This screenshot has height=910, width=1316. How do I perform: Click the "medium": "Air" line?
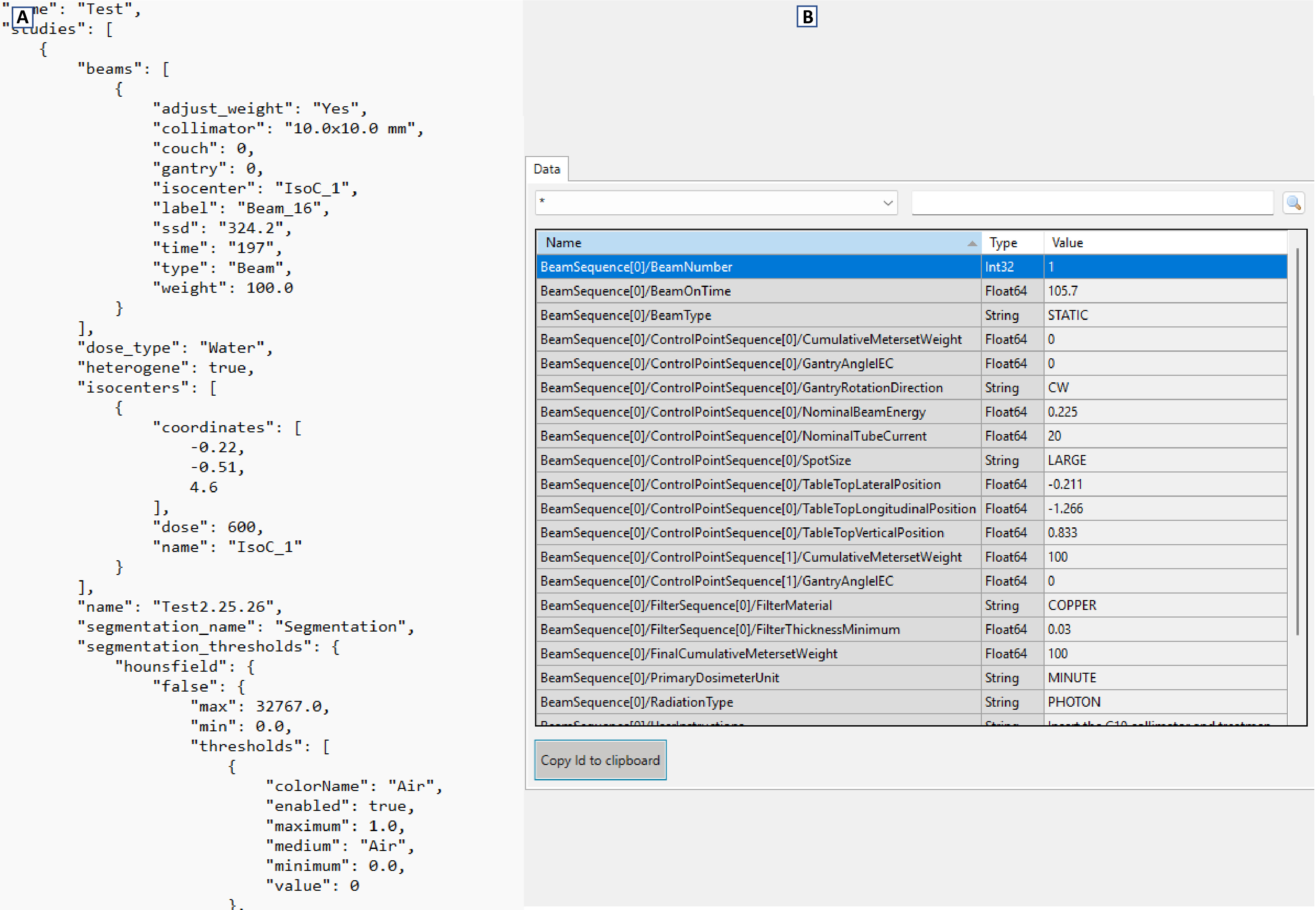pos(340,846)
